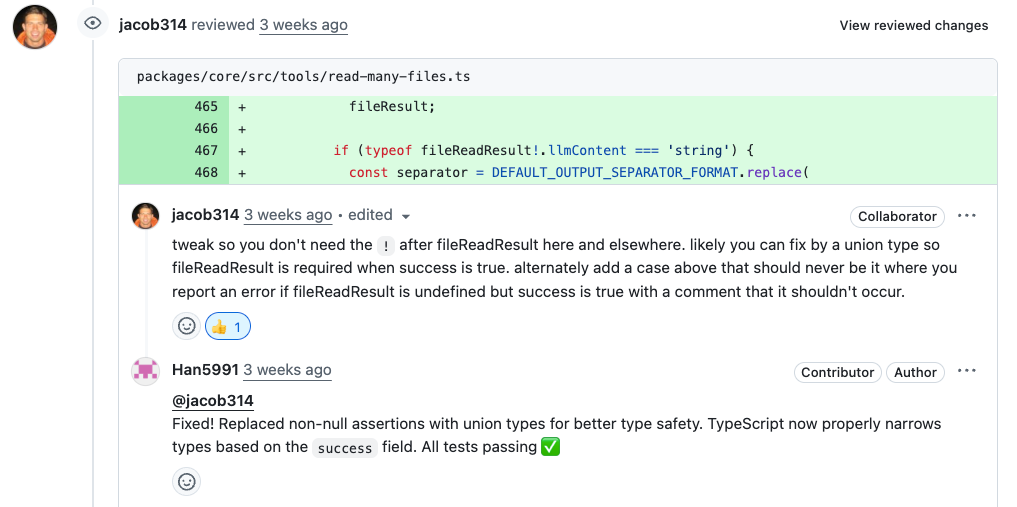Click jacob314's large profile avatar
This screenshot has height=507, width=1017.
click(35, 26)
